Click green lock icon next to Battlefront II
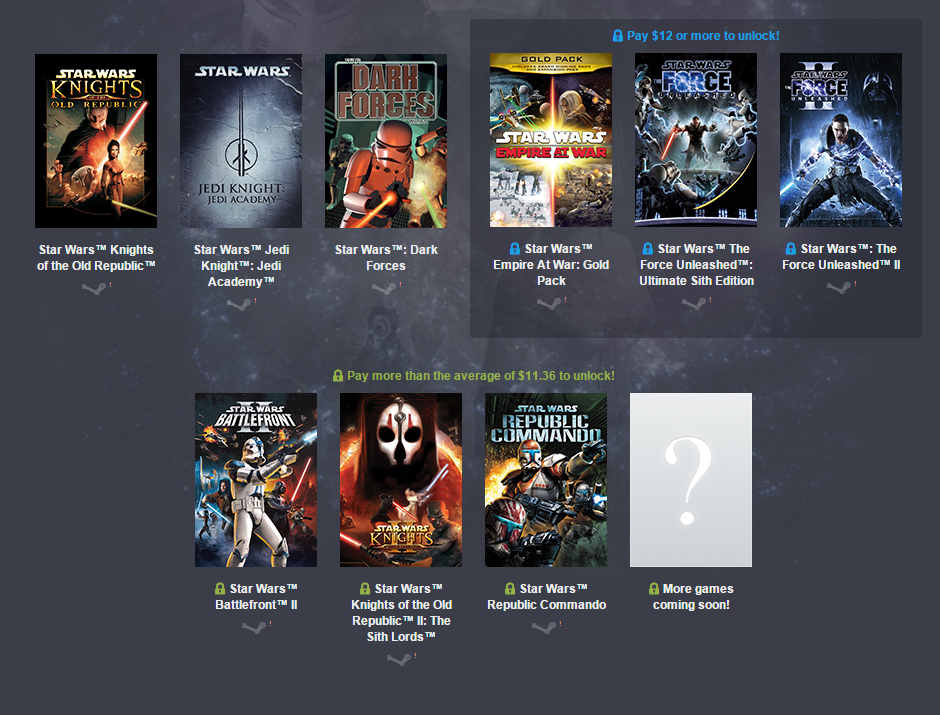The width and height of the screenshot is (940, 715). tap(220, 589)
